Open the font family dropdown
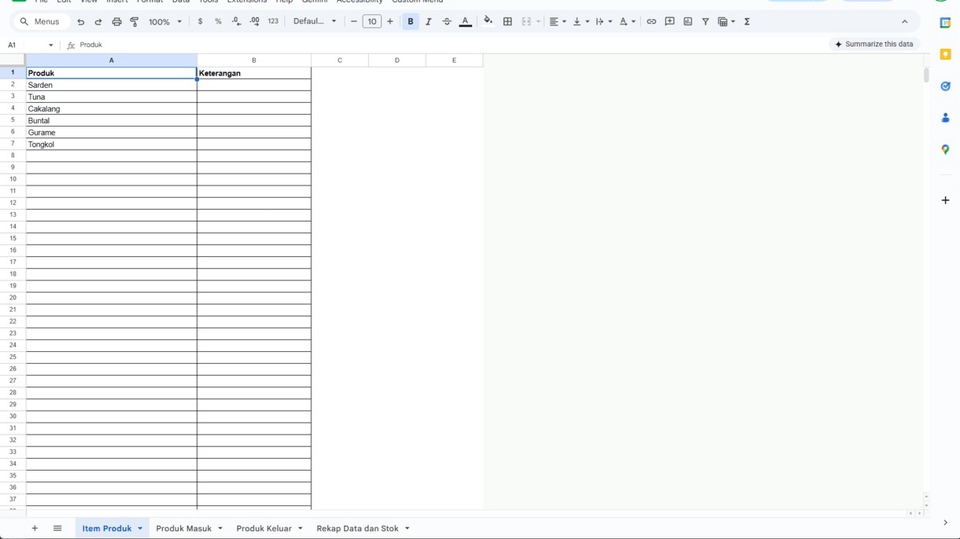 point(314,22)
